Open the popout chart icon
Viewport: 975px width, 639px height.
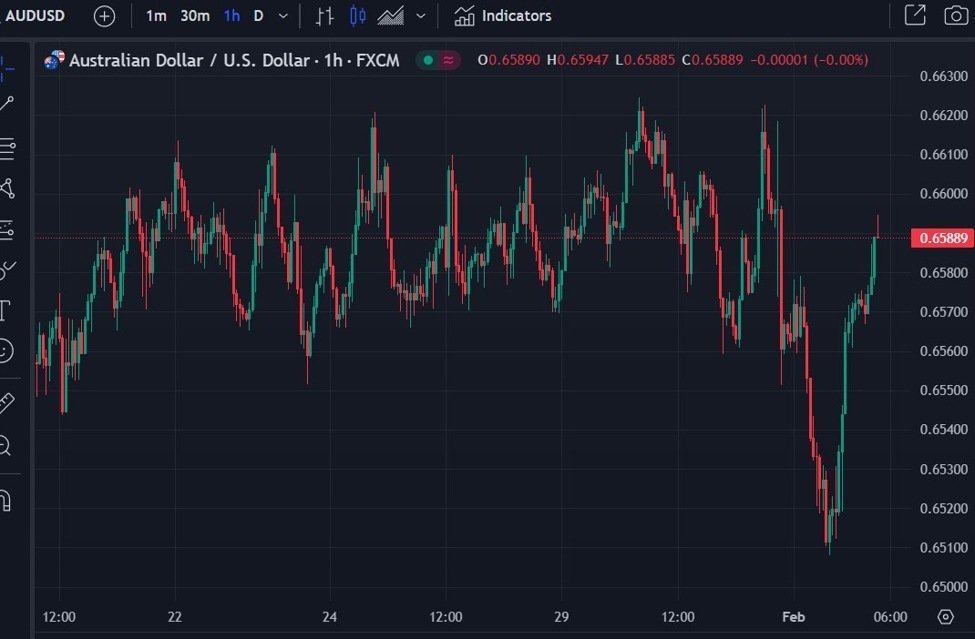point(915,16)
